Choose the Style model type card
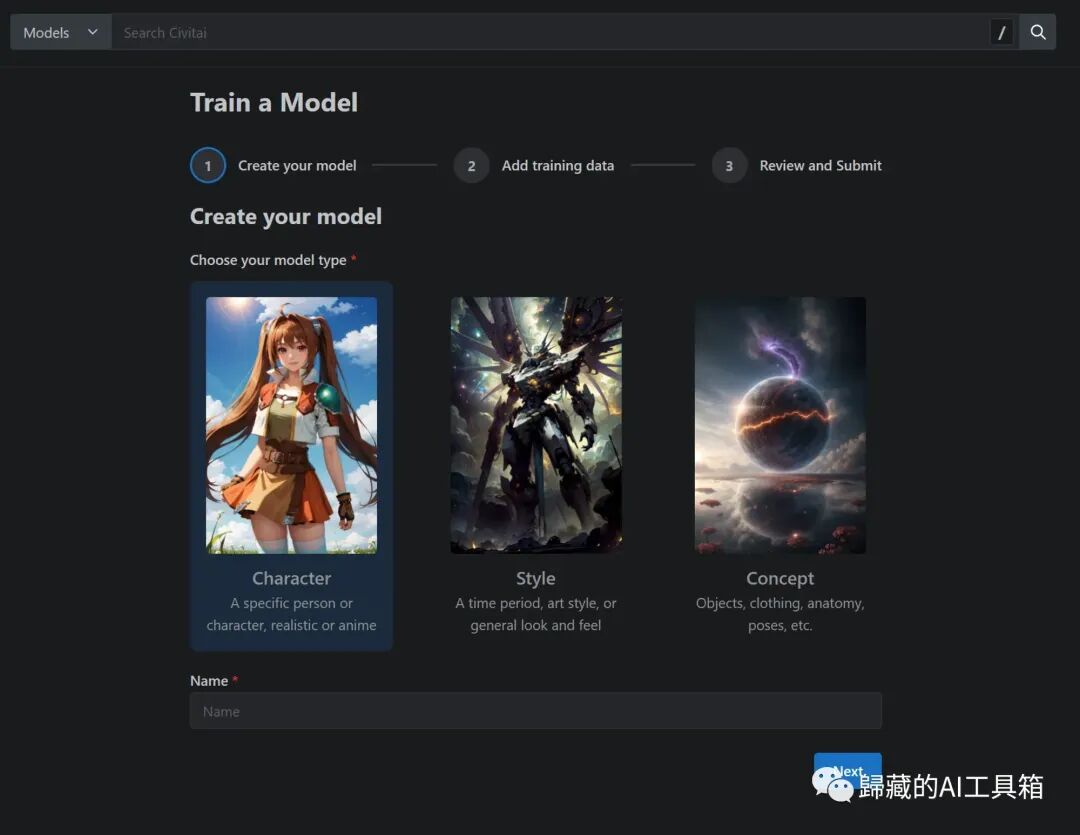Image resolution: width=1080 pixels, height=835 pixels. (x=536, y=466)
